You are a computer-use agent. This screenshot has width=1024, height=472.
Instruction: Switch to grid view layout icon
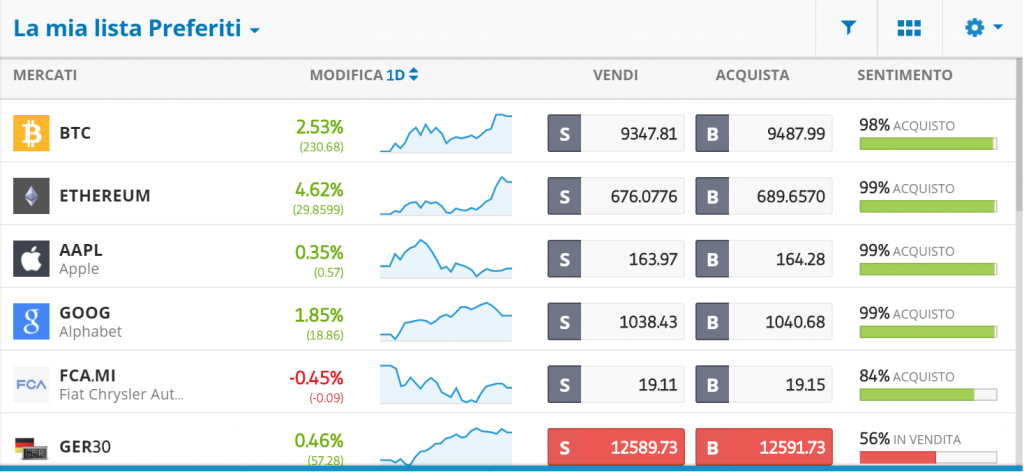(908, 28)
